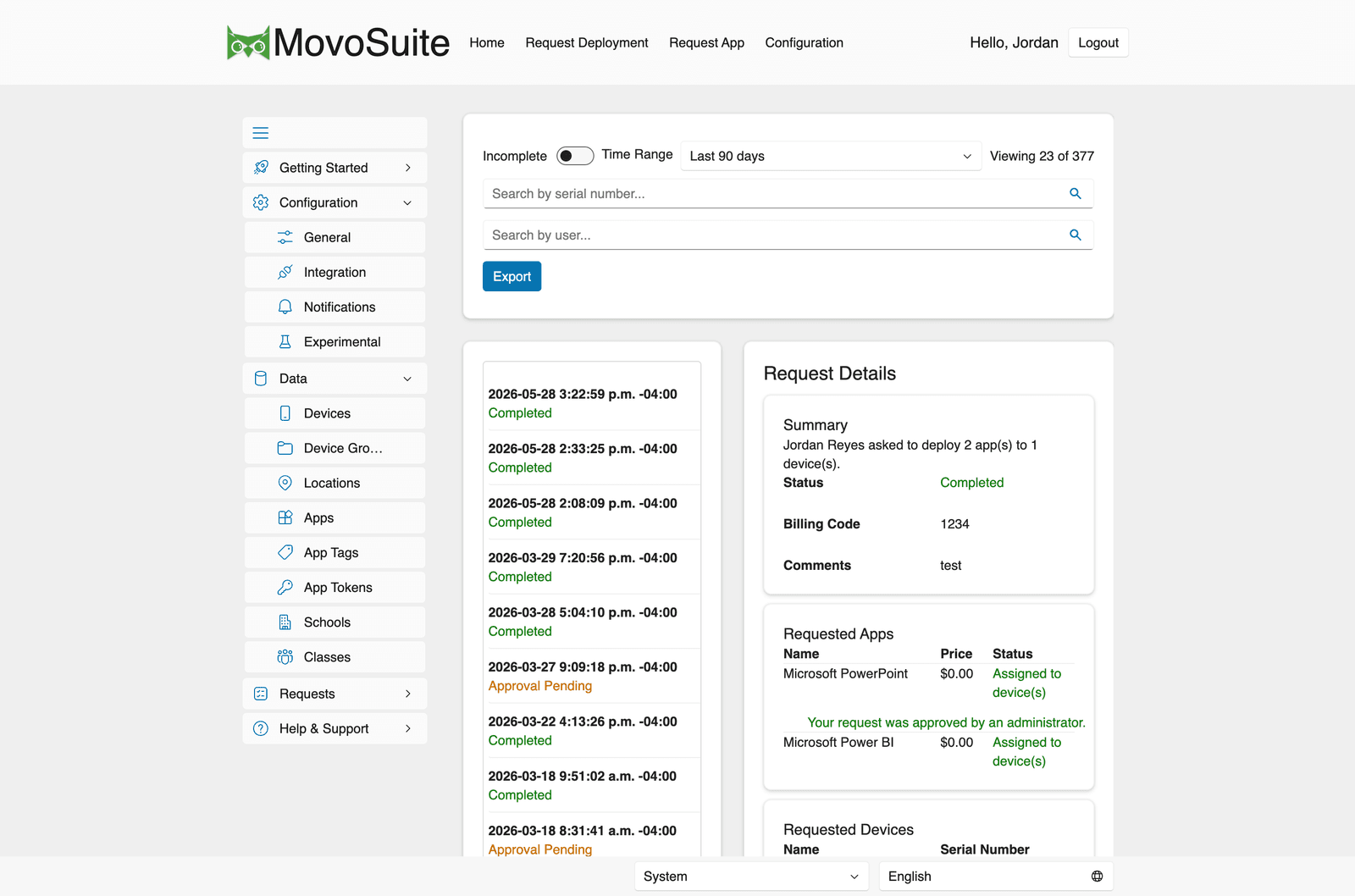This screenshot has height=896, width=1355.
Task: Click the MovoSuite owl logo
Action: (248, 42)
